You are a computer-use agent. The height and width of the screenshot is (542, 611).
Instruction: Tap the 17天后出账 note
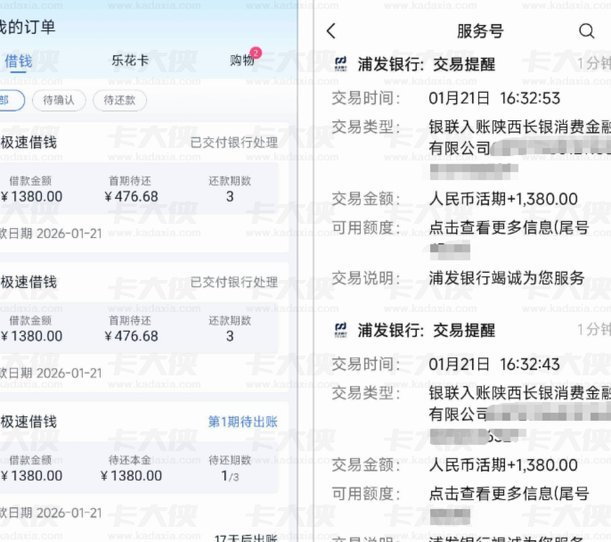[245, 538]
